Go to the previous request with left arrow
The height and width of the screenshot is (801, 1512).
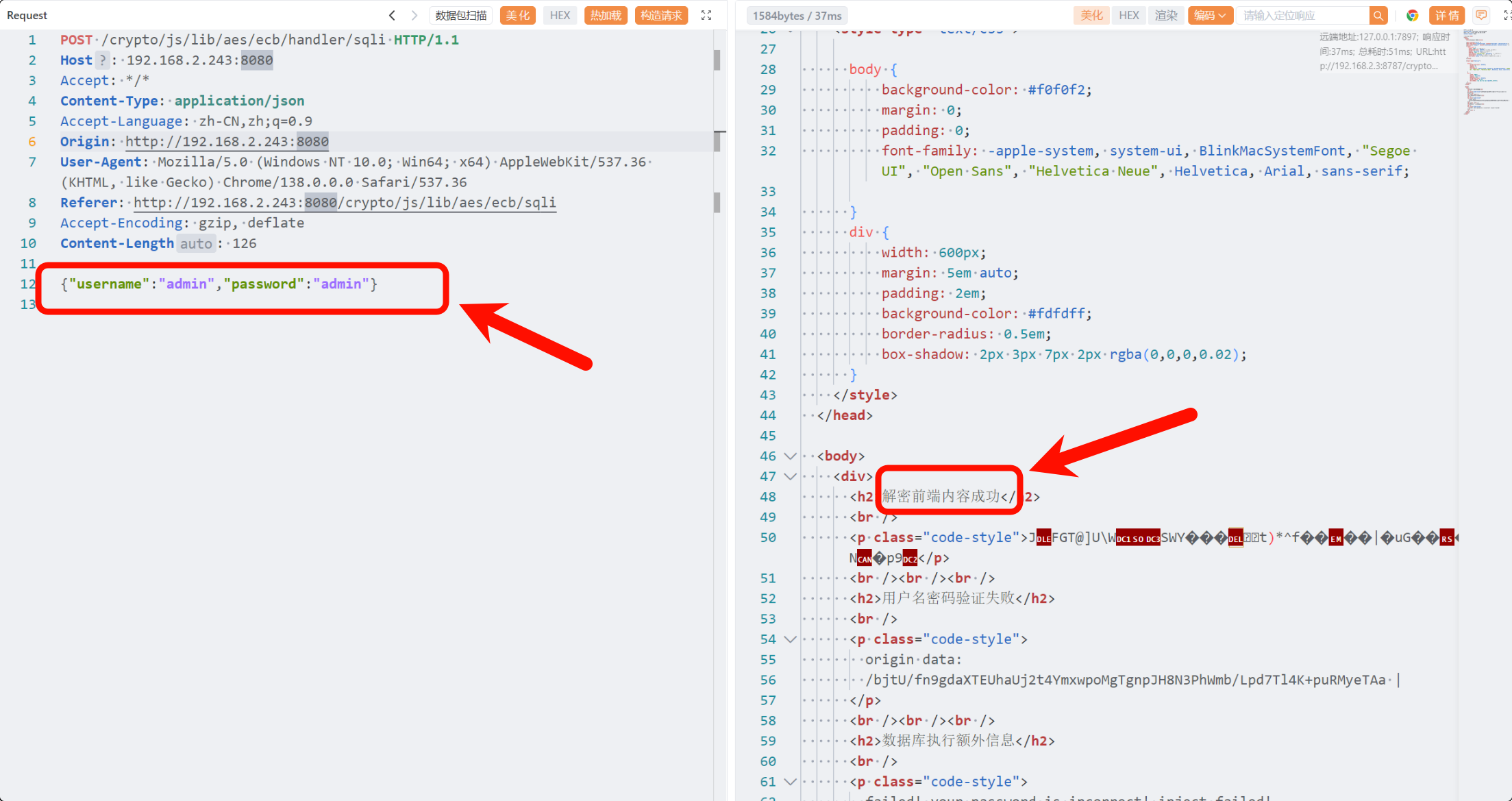[x=392, y=15]
